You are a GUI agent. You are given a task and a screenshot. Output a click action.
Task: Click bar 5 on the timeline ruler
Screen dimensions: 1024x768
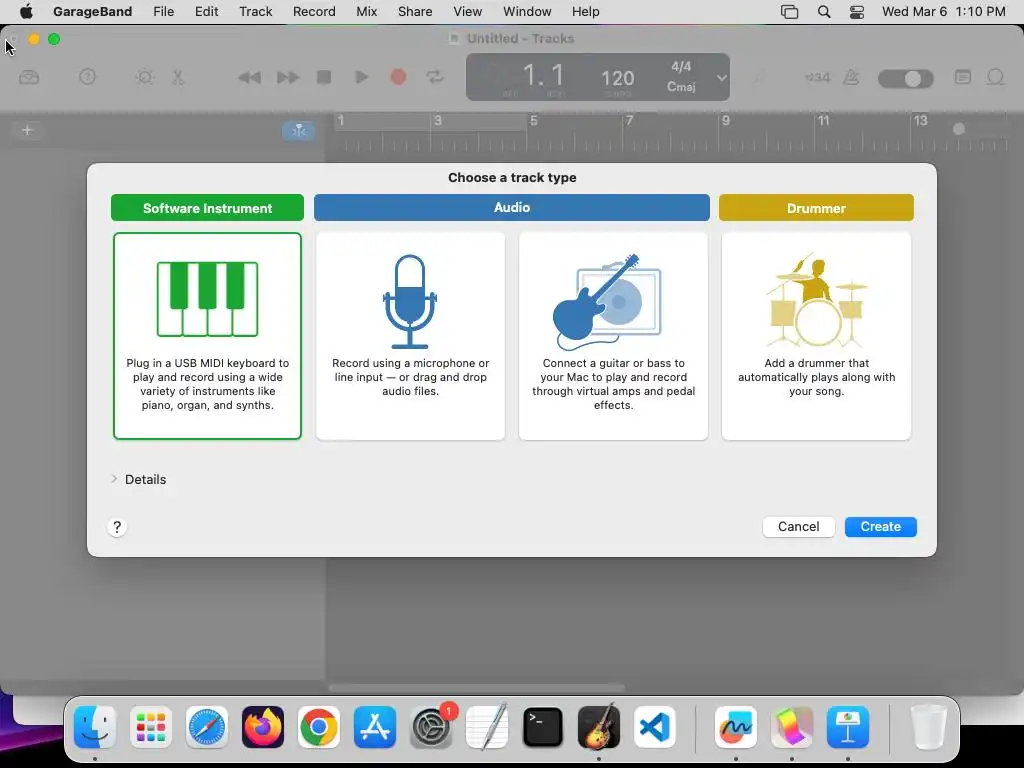pos(534,121)
